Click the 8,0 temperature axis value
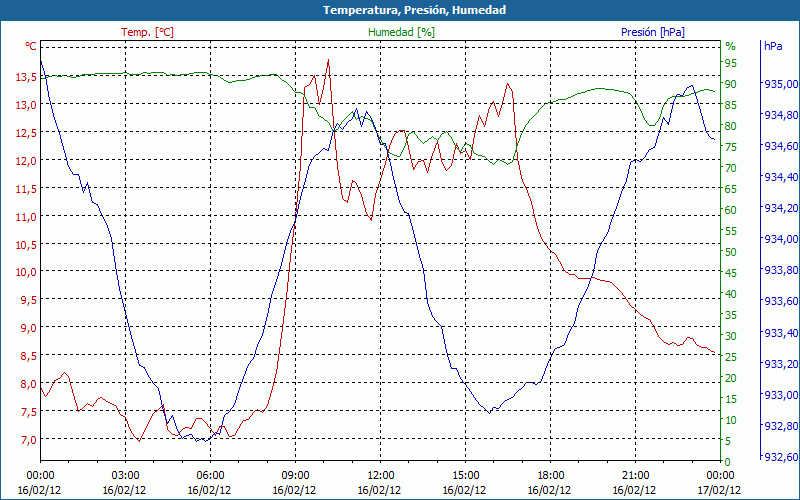800x500 pixels. (30, 384)
